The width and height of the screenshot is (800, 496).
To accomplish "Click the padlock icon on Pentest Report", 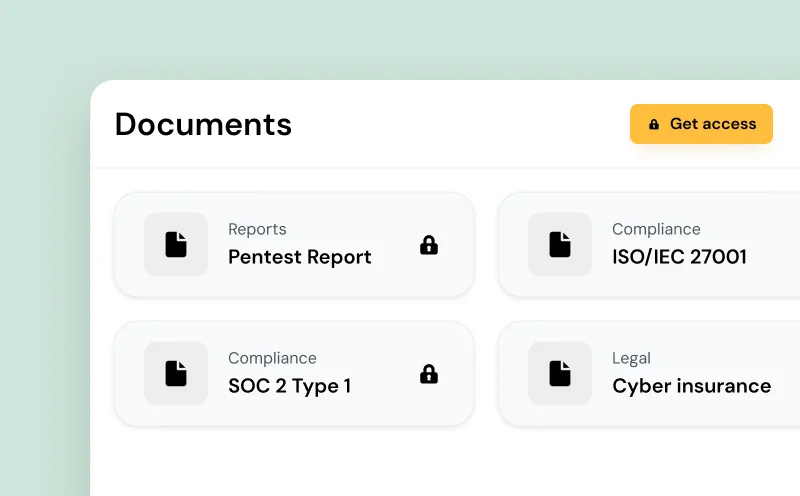I will coord(429,244).
